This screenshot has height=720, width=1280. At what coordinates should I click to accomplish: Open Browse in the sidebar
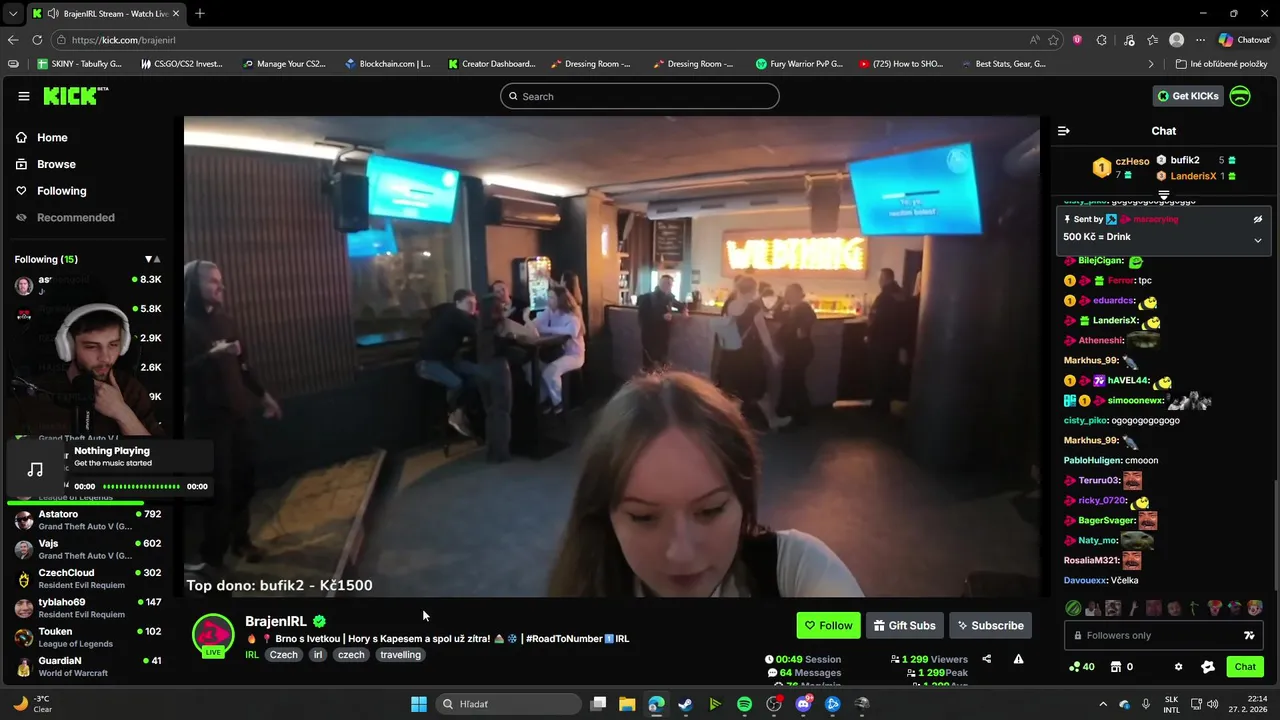[46, 164]
